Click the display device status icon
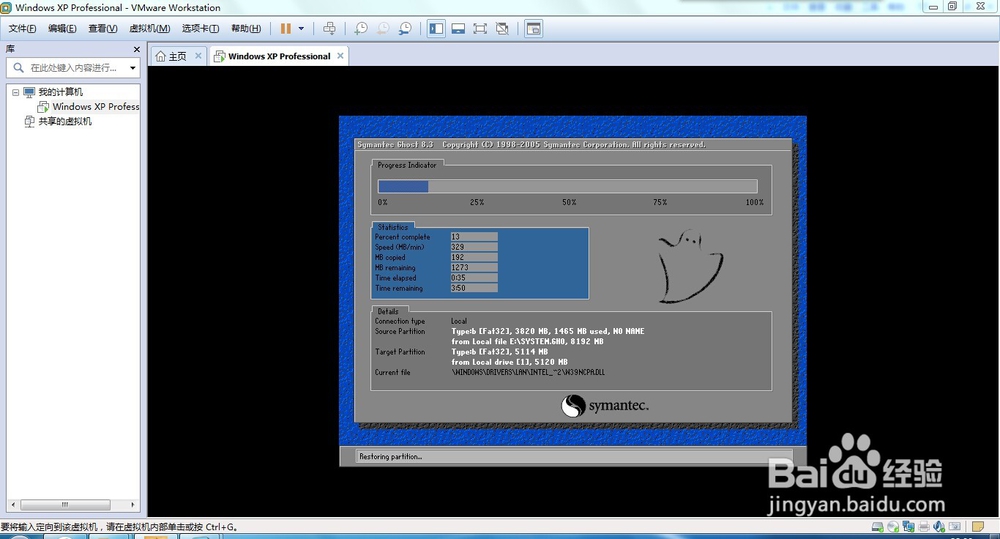This screenshot has height=539, width=1000. (955, 527)
